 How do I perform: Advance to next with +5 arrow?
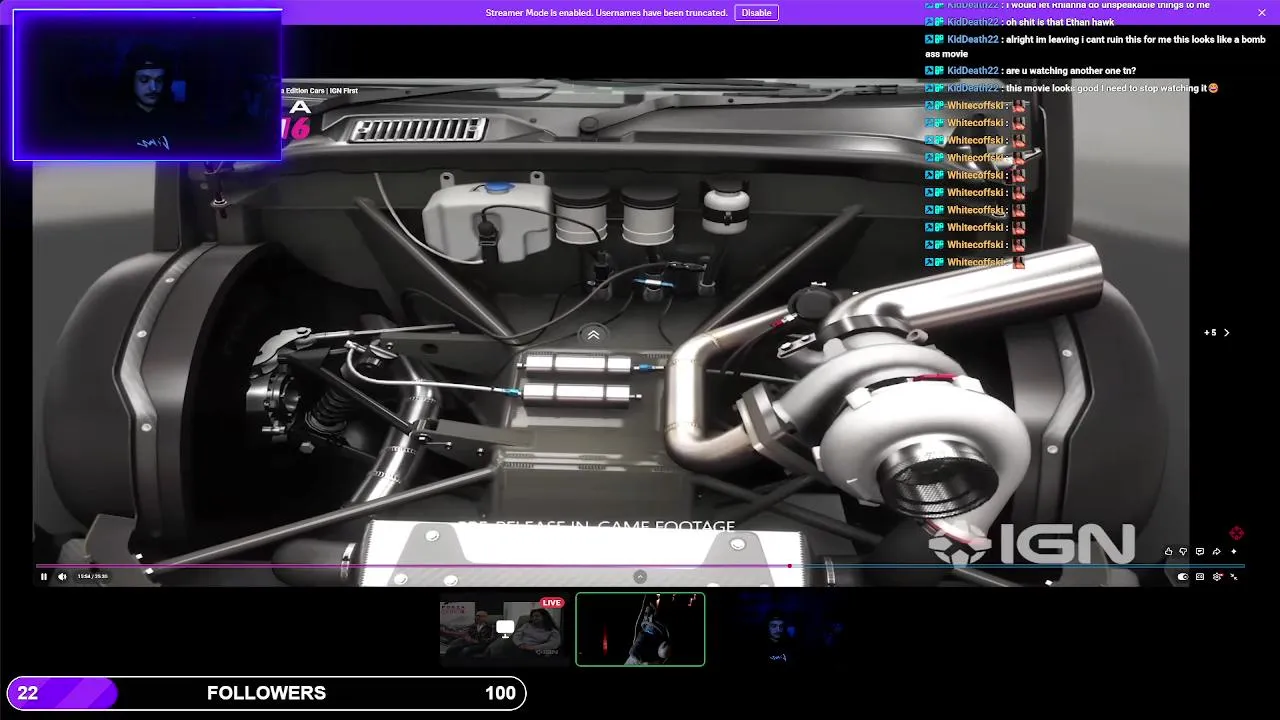click(1217, 332)
